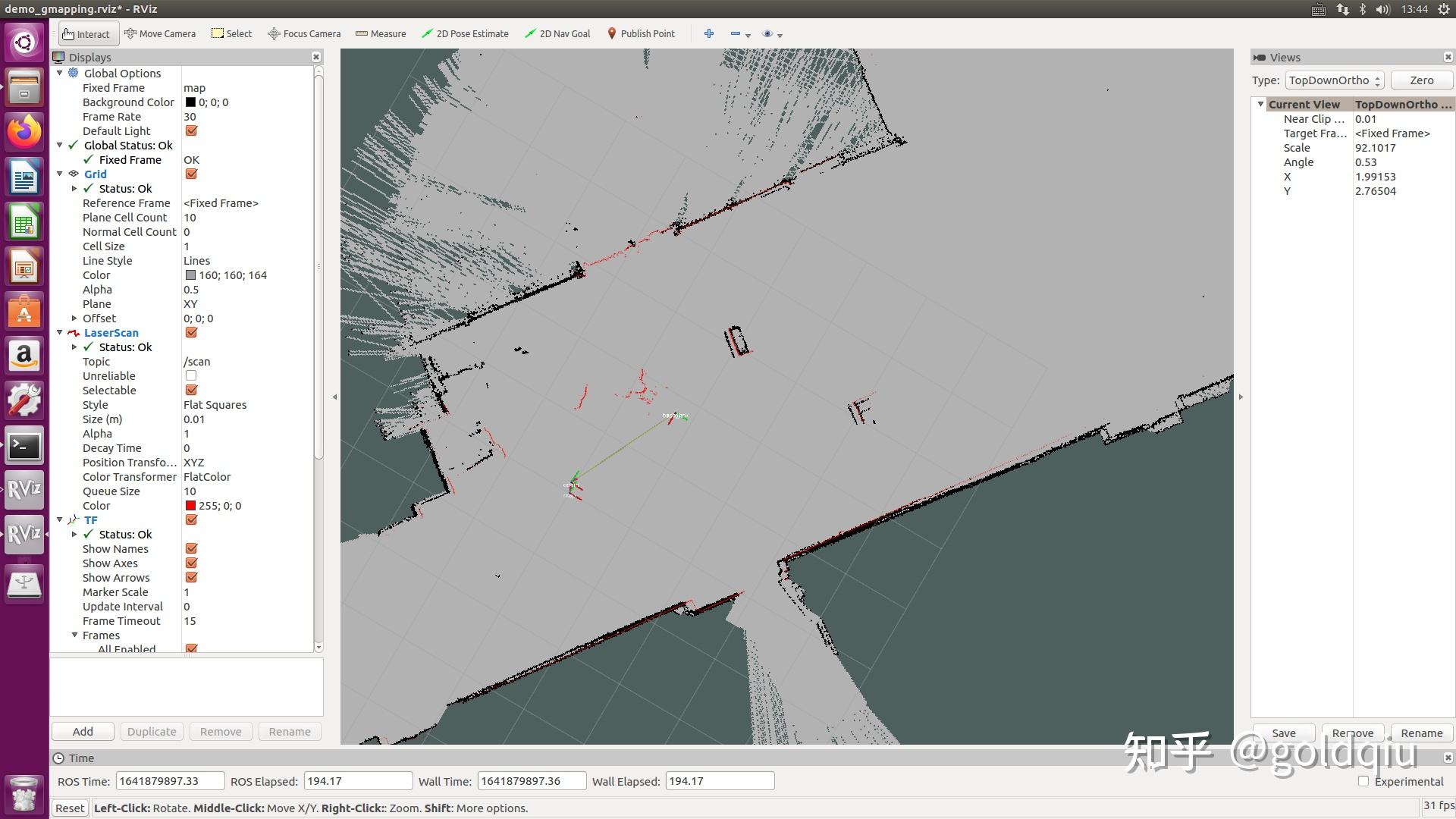Screen dimensions: 1456x819
Task: Click the add tool plus icon in toolbar
Action: coord(708,33)
